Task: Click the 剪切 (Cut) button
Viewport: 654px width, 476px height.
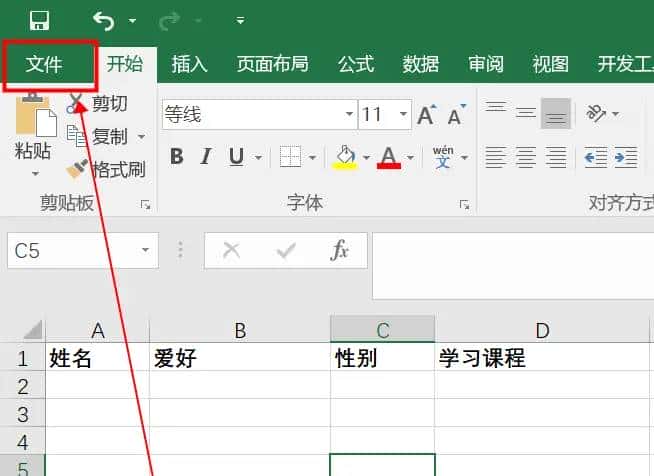Action: point(98,103)
